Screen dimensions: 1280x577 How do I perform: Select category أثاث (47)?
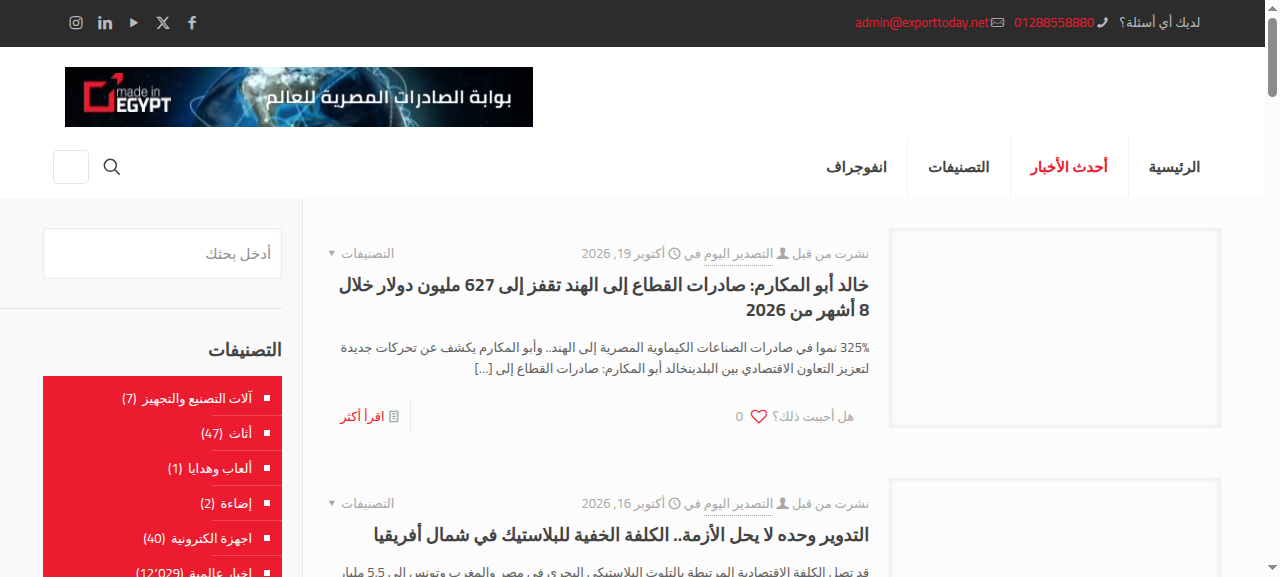[x=226, y=433]
